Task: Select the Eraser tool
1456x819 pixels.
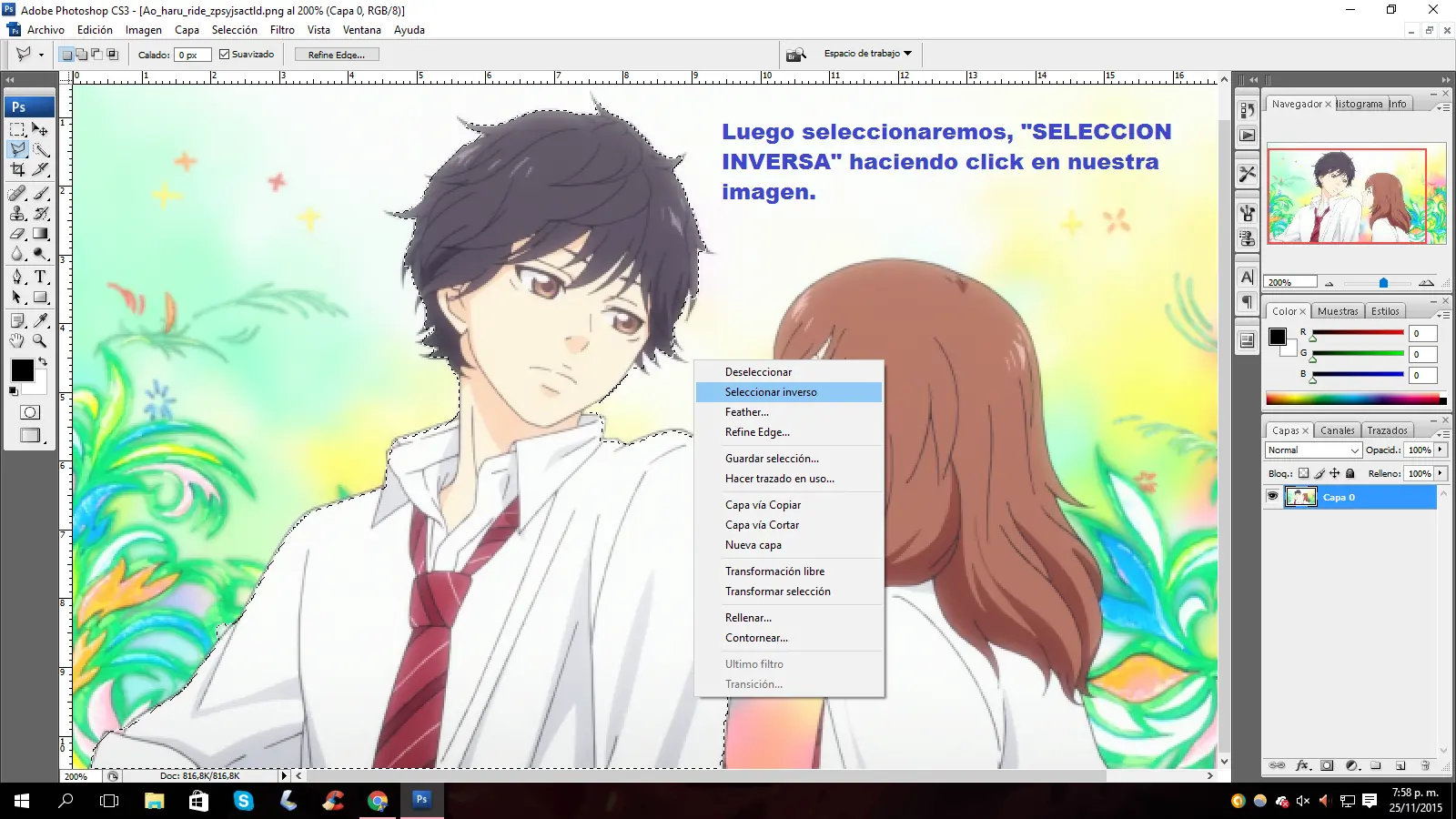Action: coord(17,233)
